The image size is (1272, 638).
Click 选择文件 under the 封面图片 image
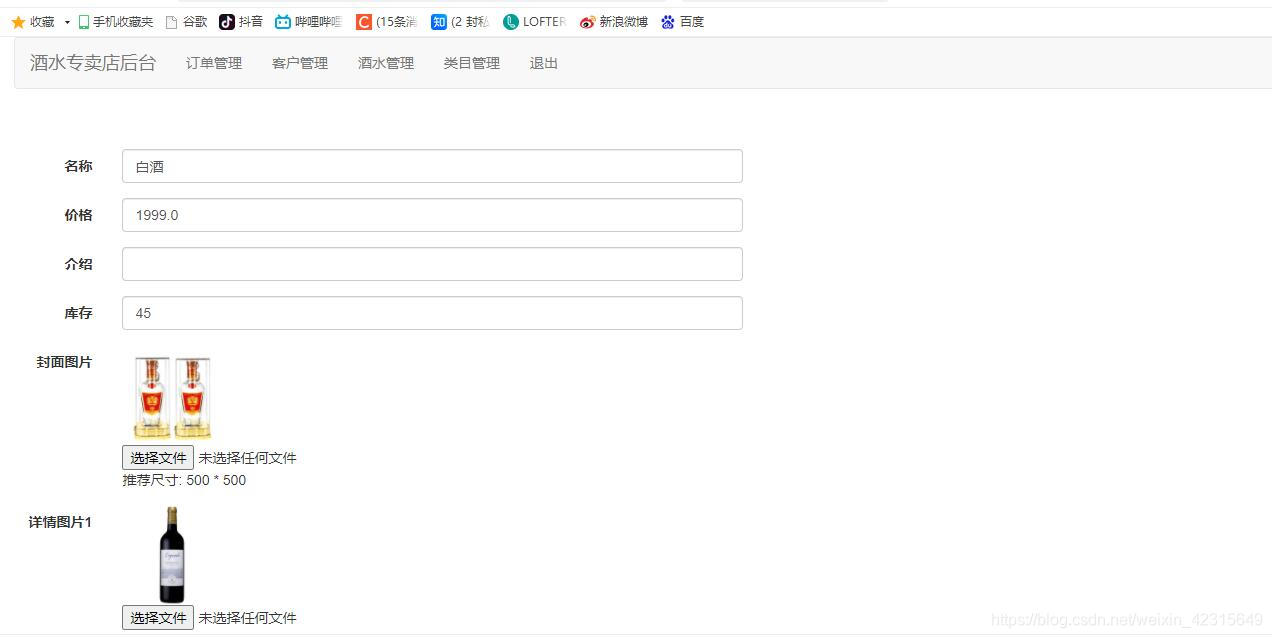pos(158,458)
